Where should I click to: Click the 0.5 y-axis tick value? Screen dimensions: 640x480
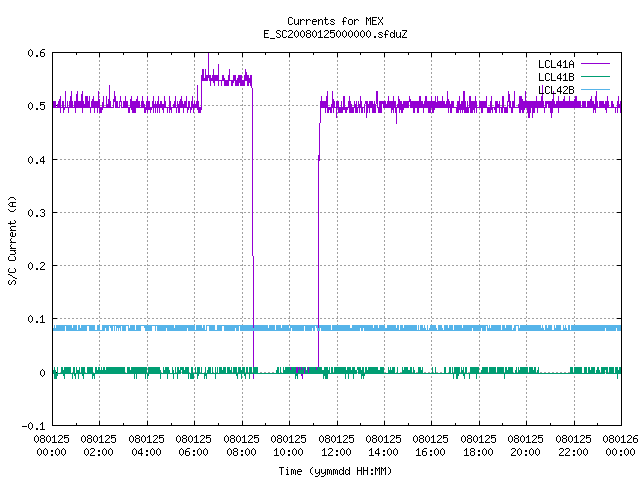(x=36, y=106)
